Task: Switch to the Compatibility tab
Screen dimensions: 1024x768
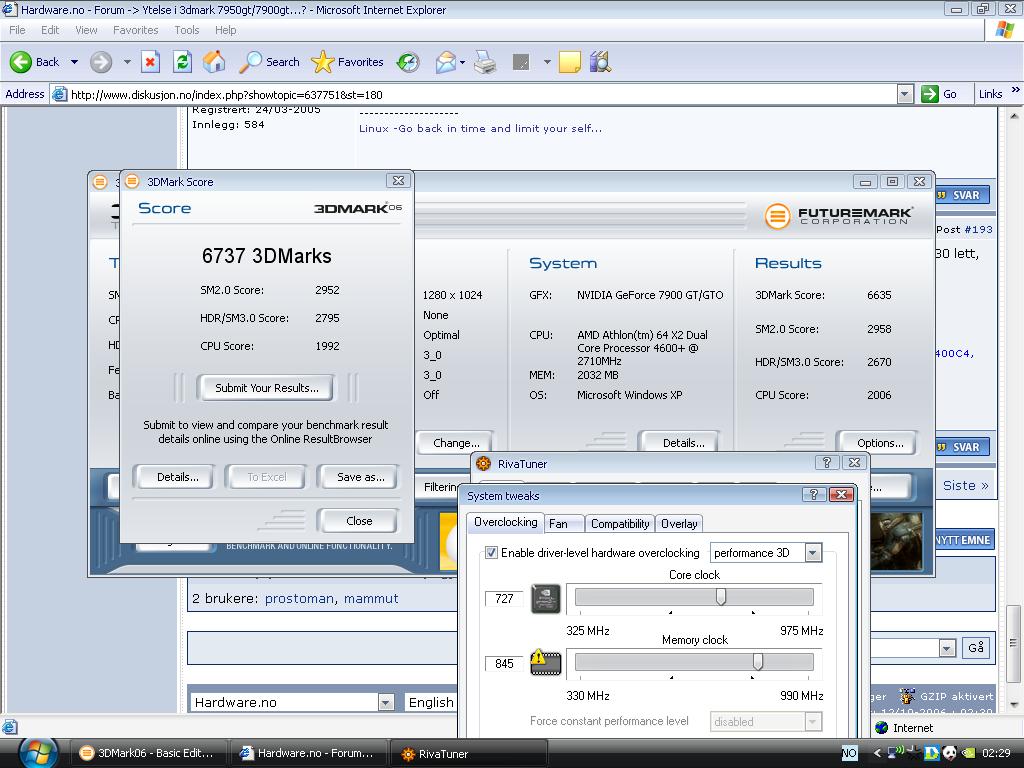Action: click(620, 524)
